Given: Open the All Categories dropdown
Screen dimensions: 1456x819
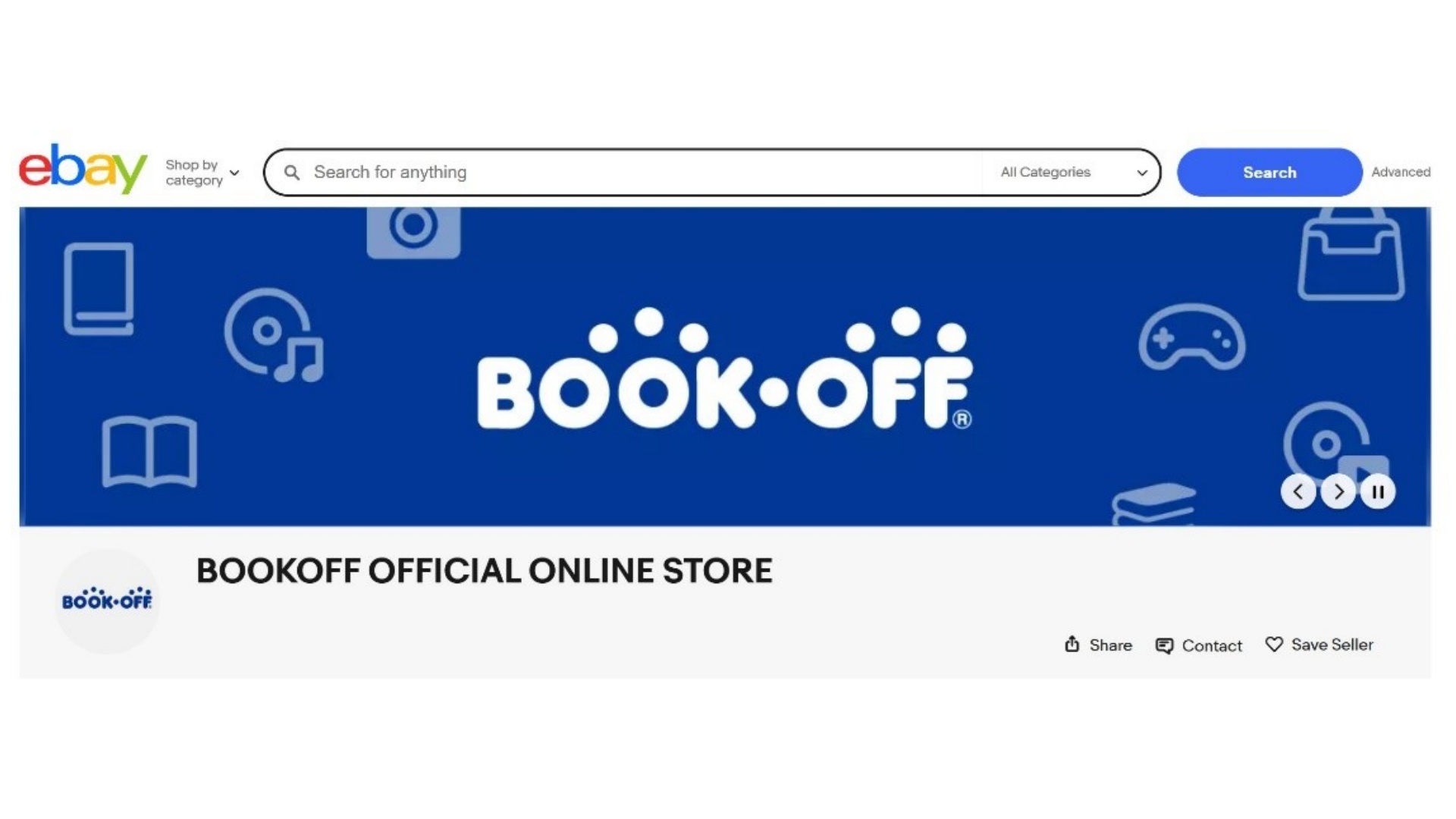Looking at the screenshot, I should point(1073,173).
